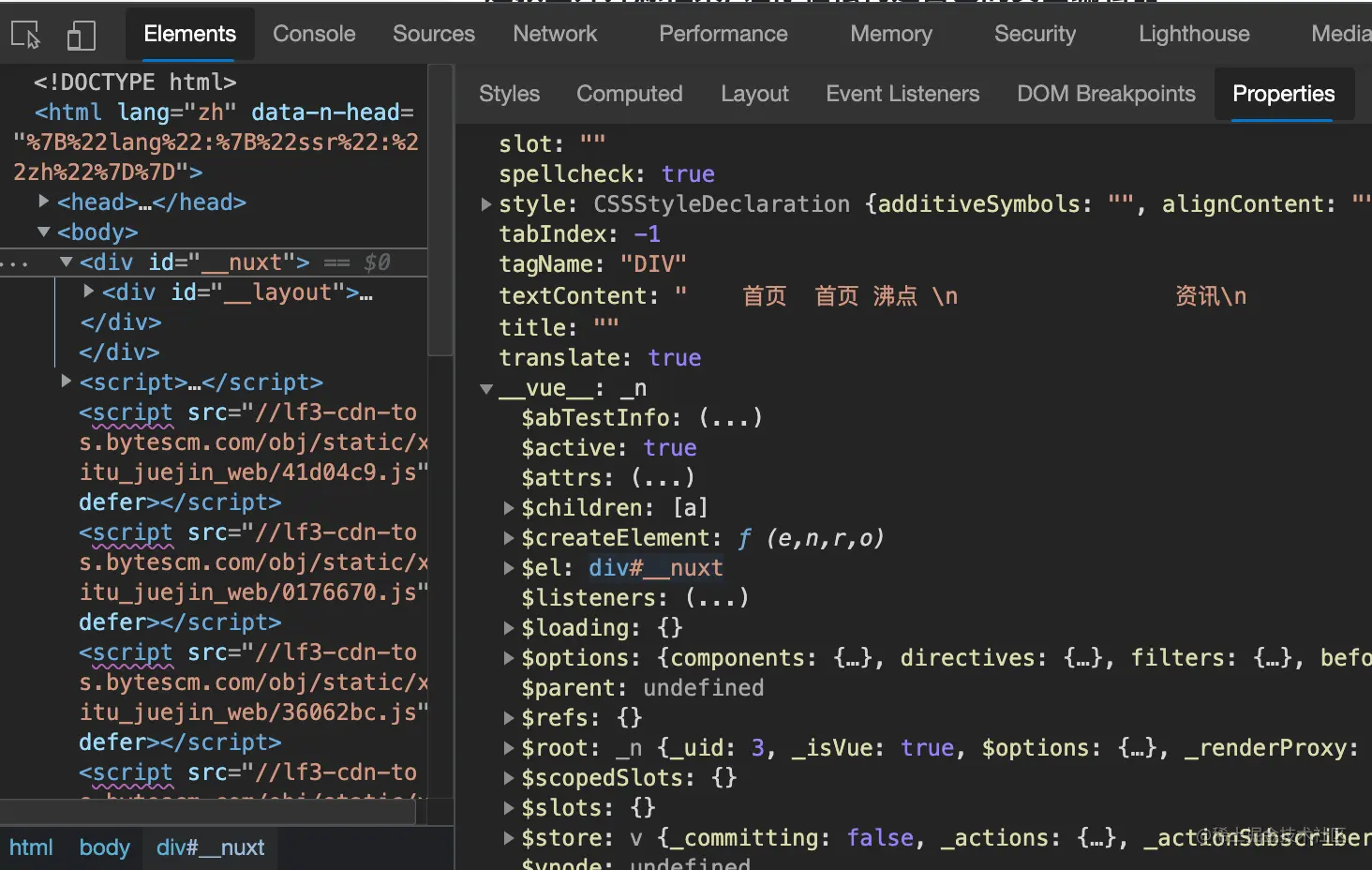
Task: Select the translate: true property row
Action: (600, 357)
